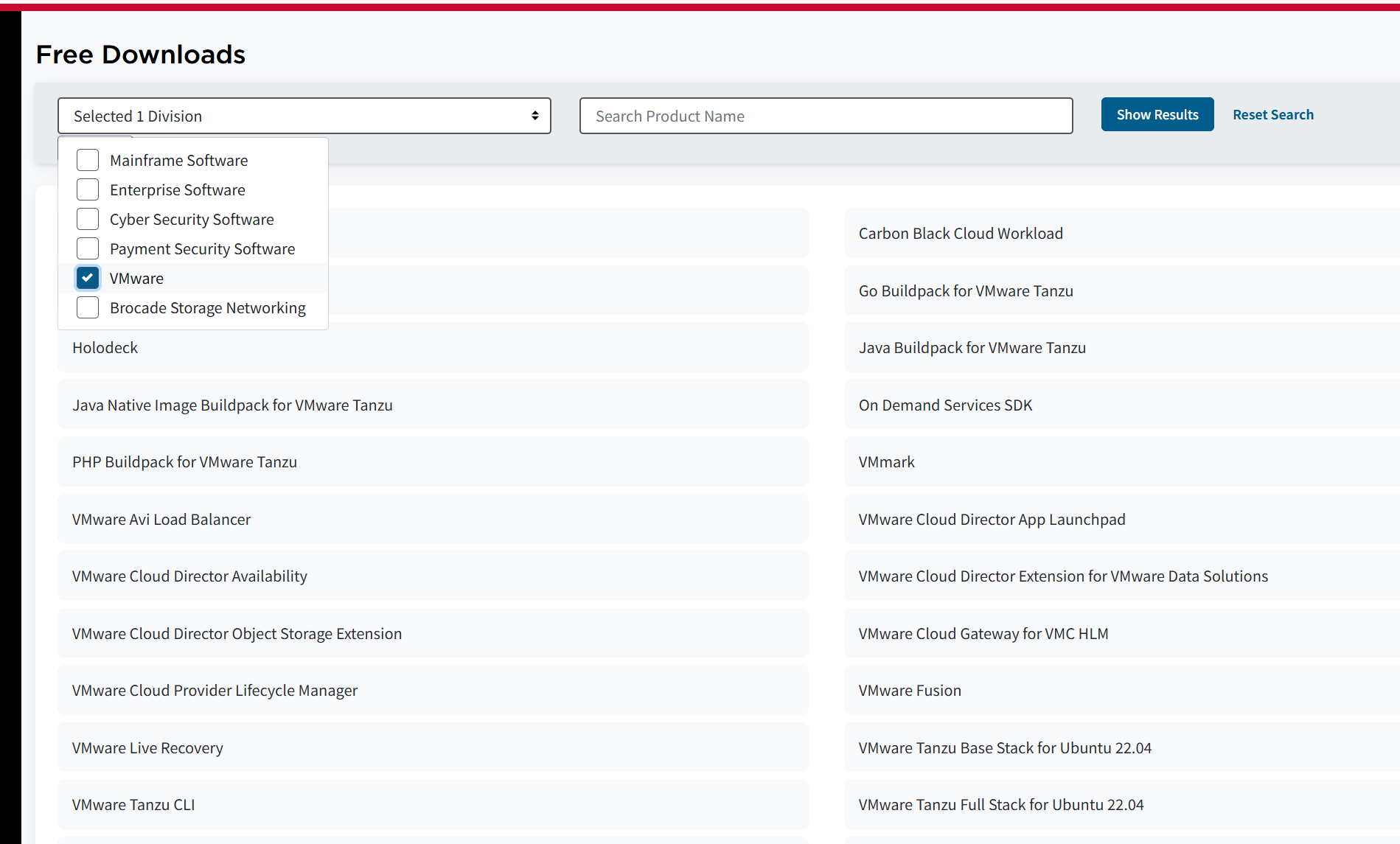Open Java Native Image Buildpack for VMware Tanzu
1400x844 pixels.
433,405
